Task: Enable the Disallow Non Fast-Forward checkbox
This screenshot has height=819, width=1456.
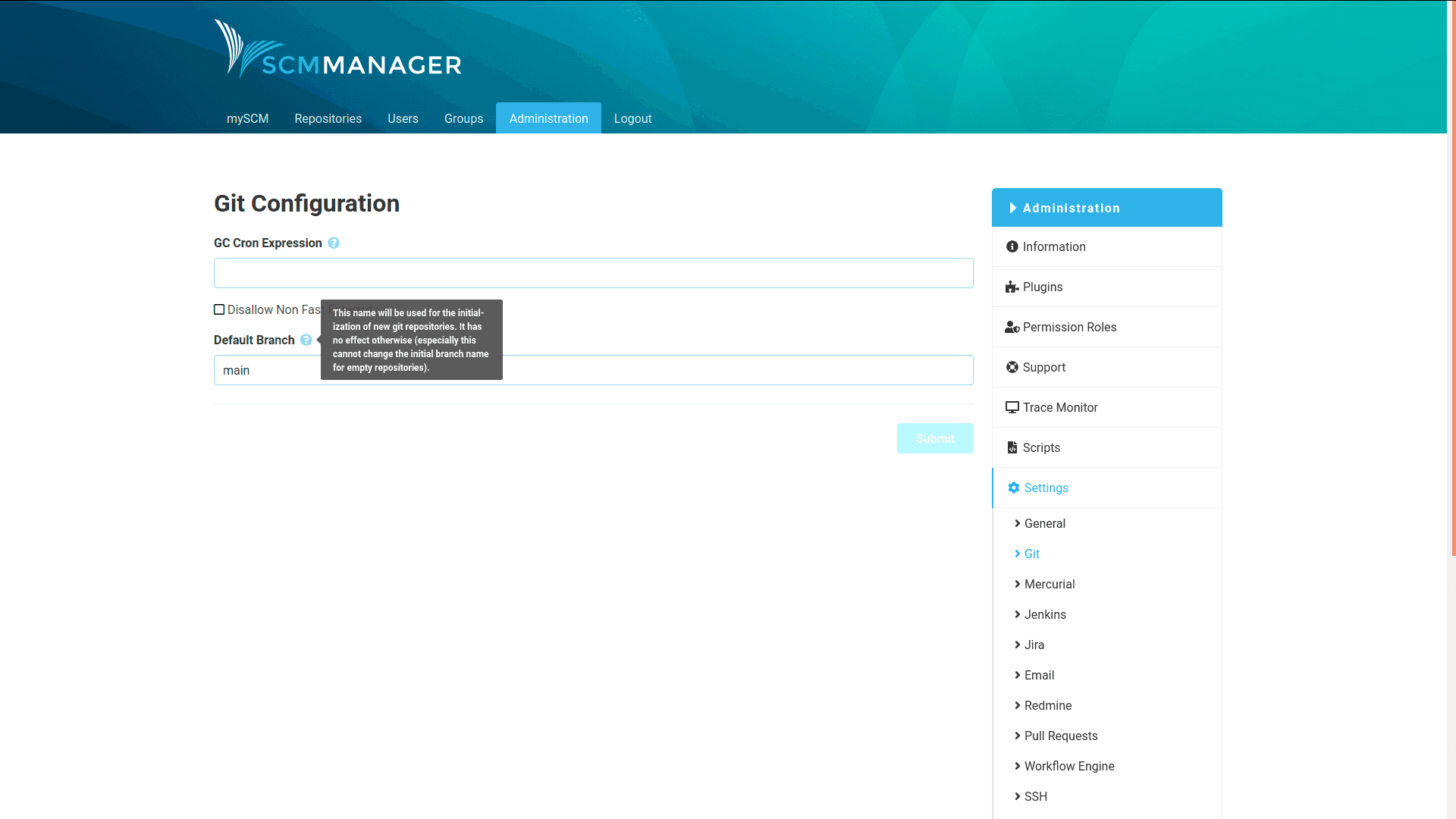Action: pos(218,309)
